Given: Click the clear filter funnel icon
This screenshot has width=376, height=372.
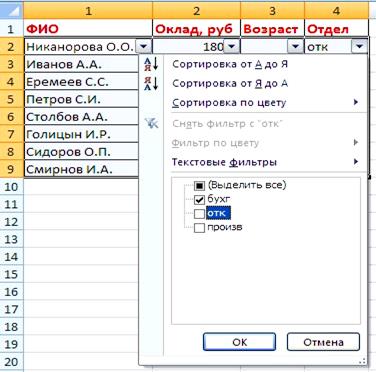Looking at the screenshot, I should pyautogui.click(x=151, y=124).
